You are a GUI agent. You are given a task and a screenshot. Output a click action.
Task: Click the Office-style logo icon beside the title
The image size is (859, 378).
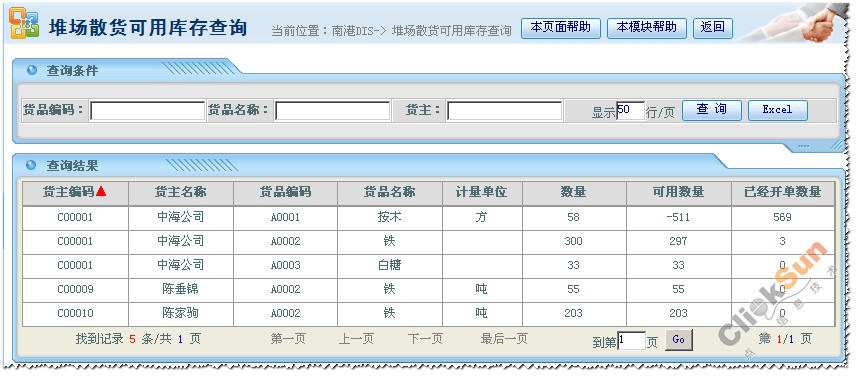pyautogui.click(x=24, y=23)
